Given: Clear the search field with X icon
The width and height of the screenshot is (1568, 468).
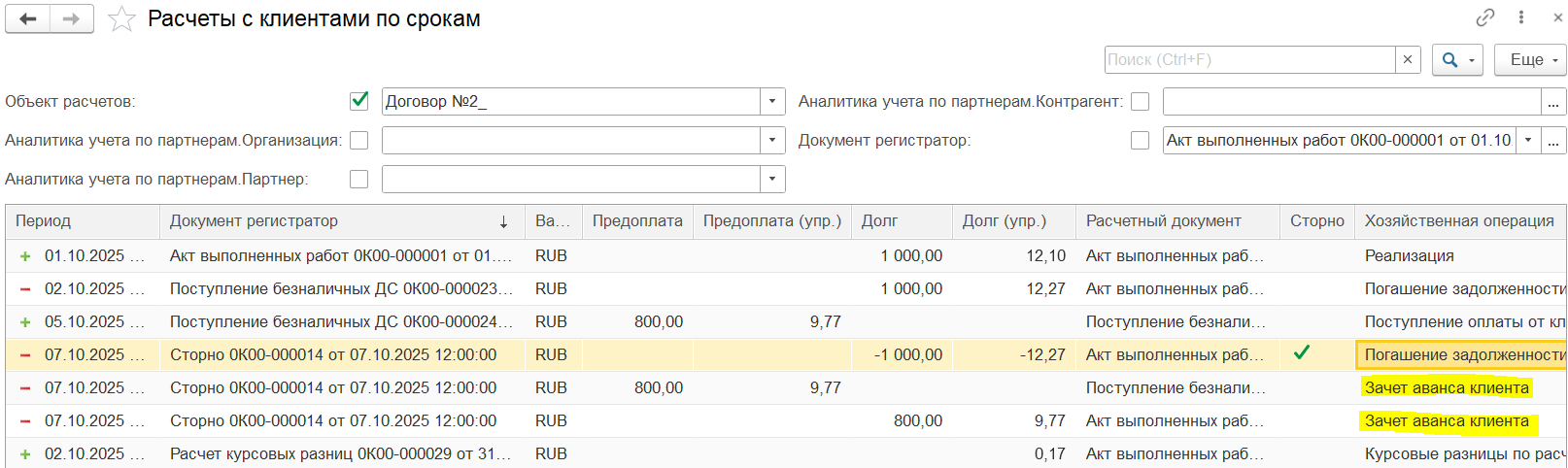Looking at the screenshot, I should (1408, 59).
